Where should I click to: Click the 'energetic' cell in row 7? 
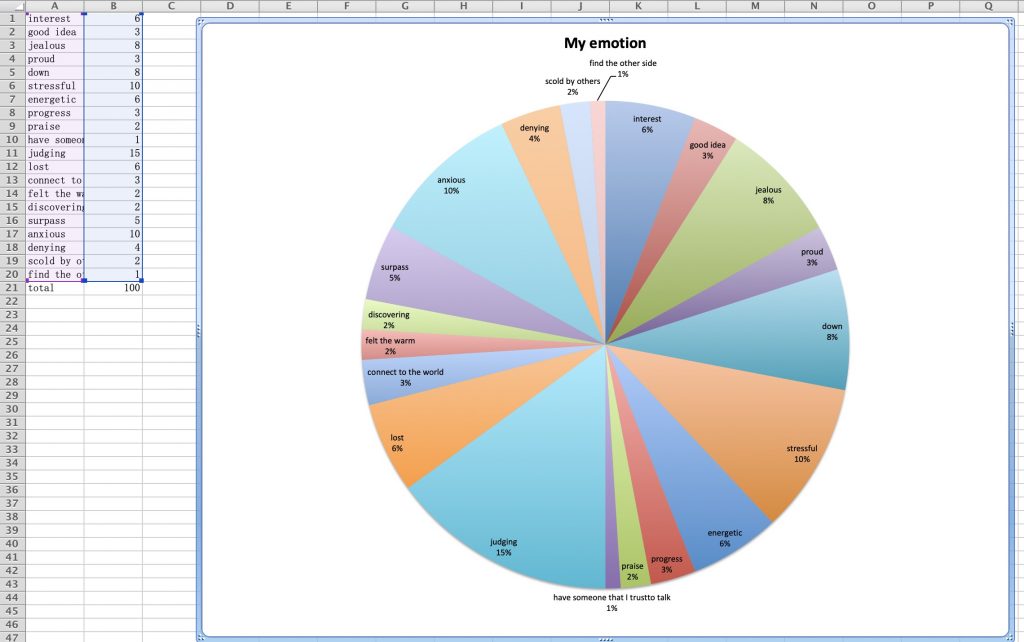click(x=54, y=100)
